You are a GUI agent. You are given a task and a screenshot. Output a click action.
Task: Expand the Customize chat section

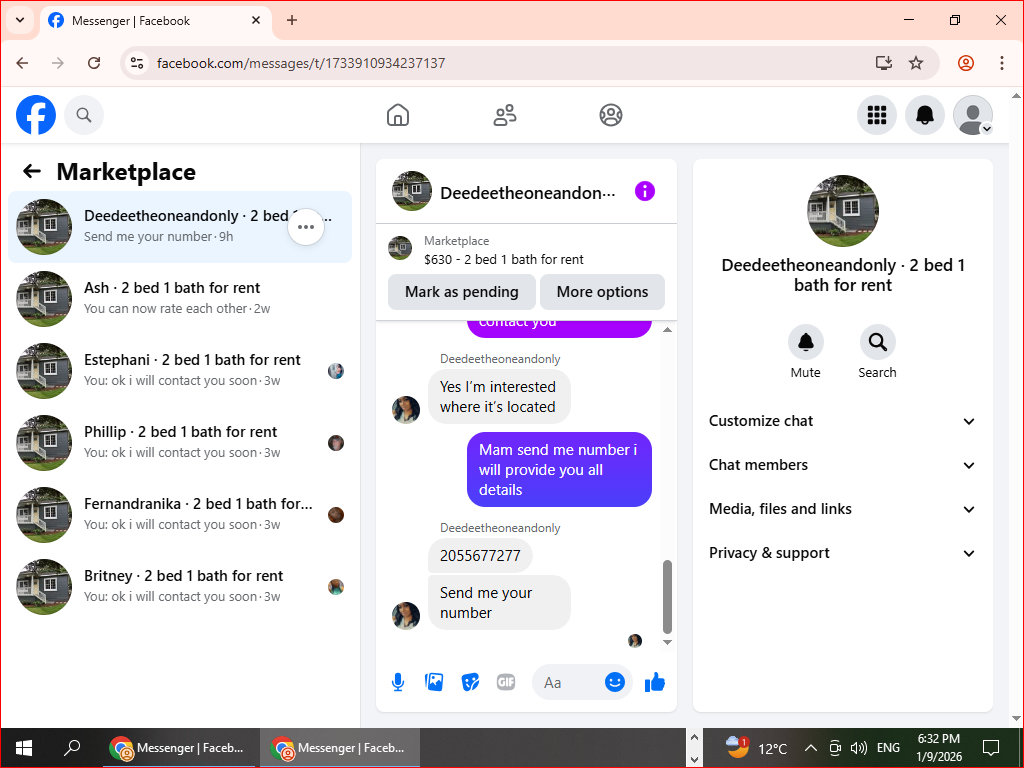pyautogui.click(x=842, y=421)
